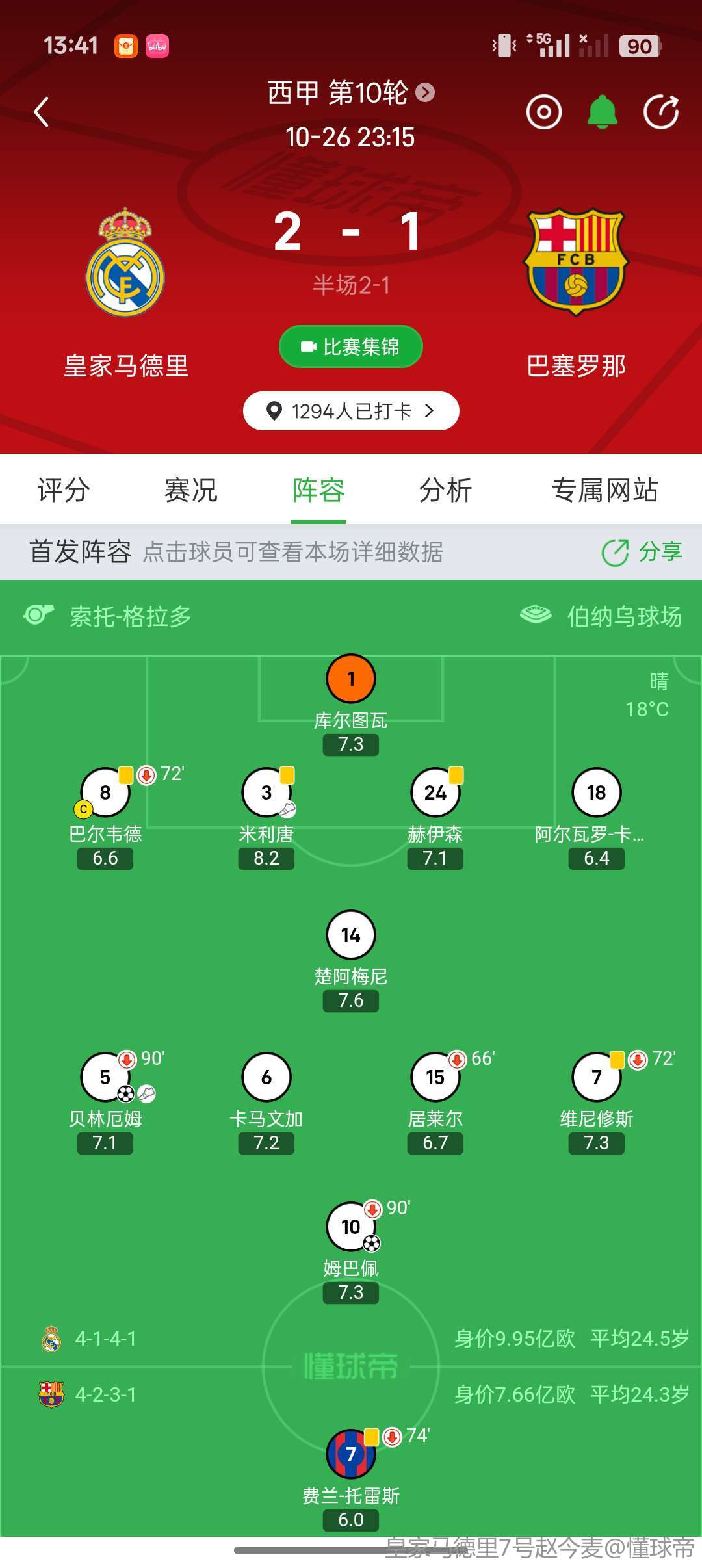Viewport: 702px width, 1568px height.
Task: Play the 比赛集锦 match highlights
Action: 351,346
